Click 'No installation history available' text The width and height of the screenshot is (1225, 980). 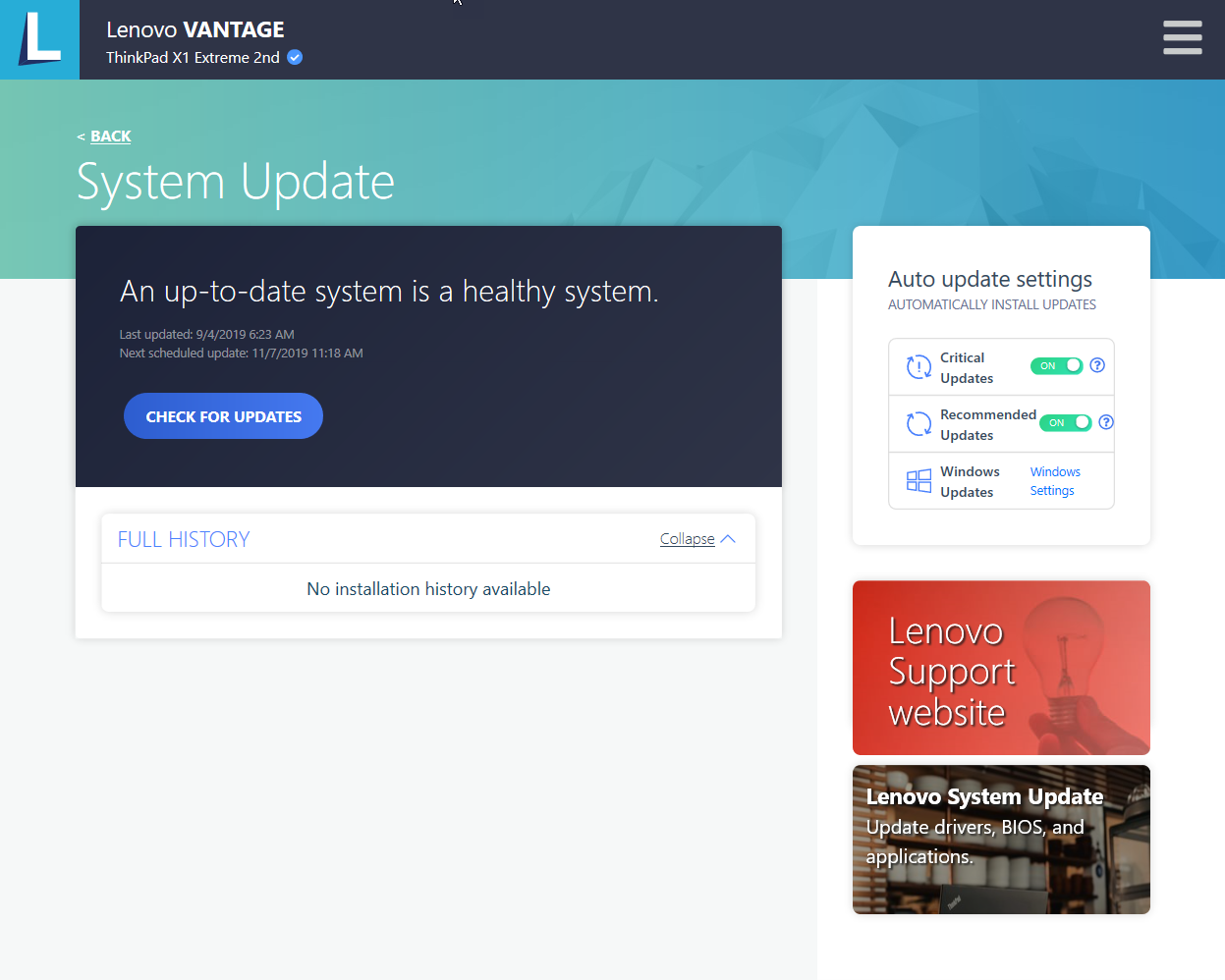point(428,589)
